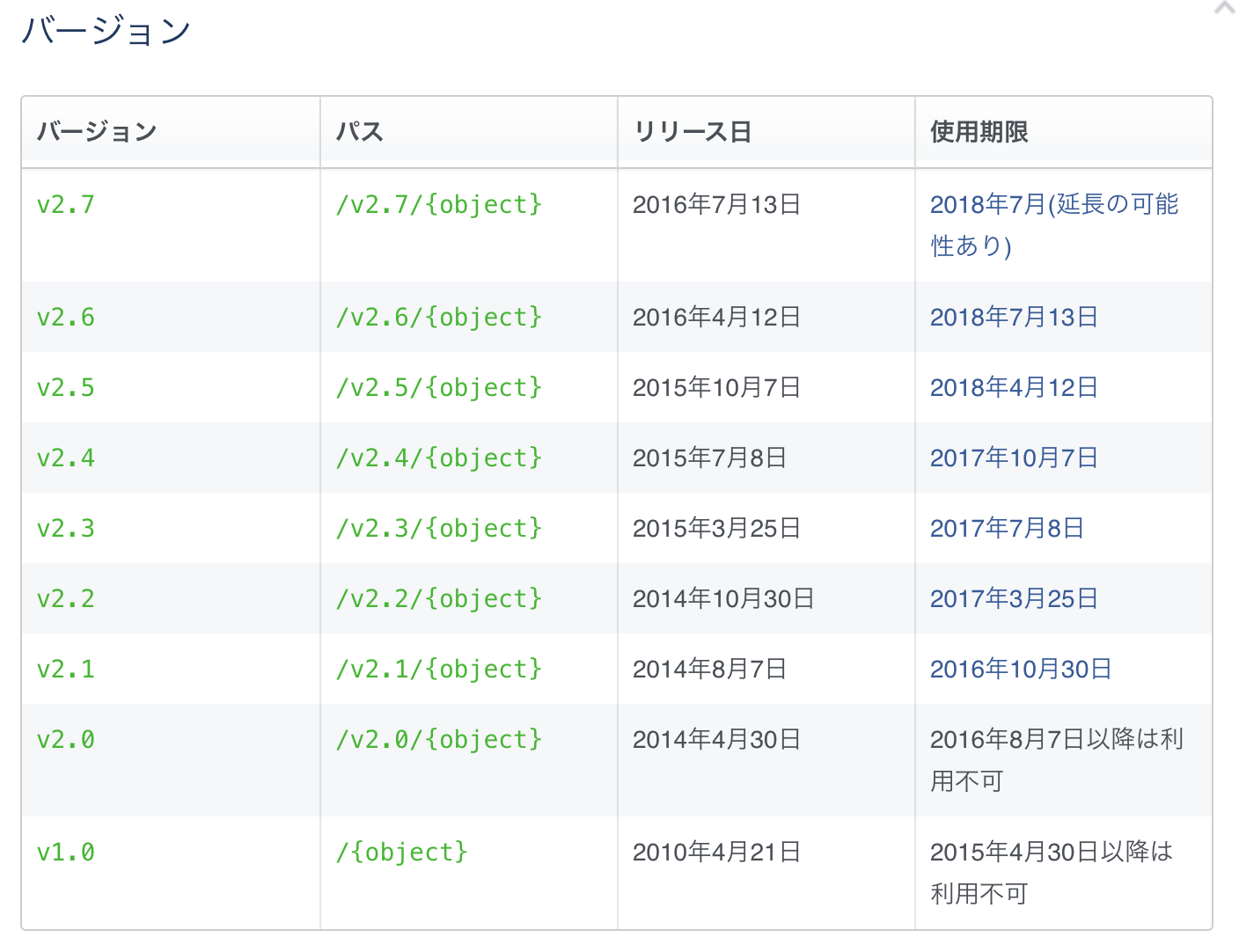Click the 使用期限 column header
This screenshot has width=1239, height=952.
tap(979, 132)
